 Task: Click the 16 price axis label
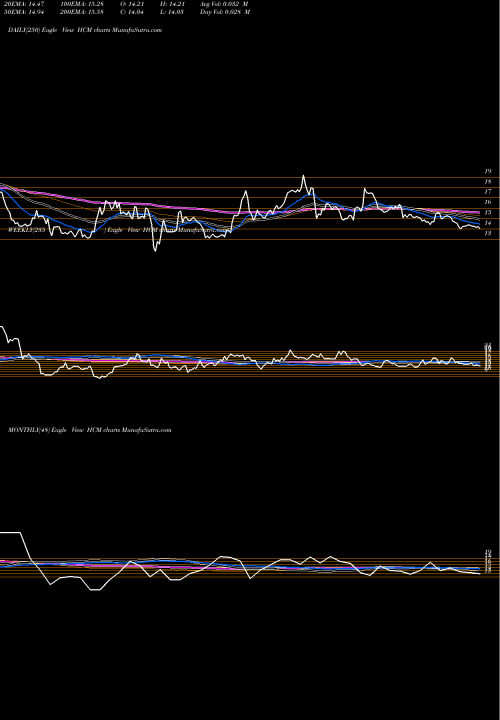coord(488,202)
